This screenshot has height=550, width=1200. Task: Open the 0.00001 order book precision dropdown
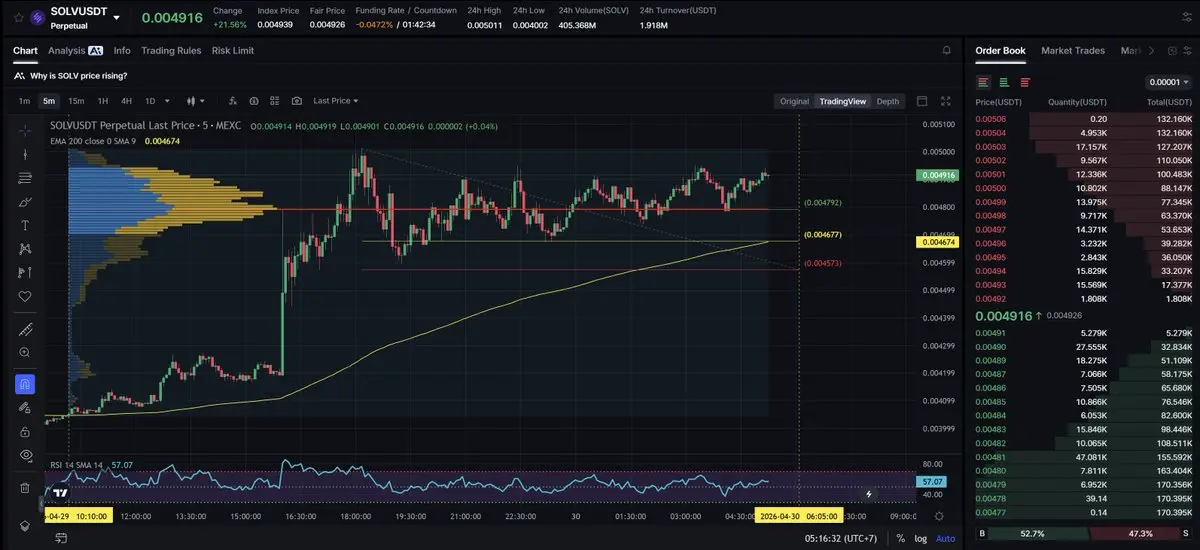pos(1168,82)
